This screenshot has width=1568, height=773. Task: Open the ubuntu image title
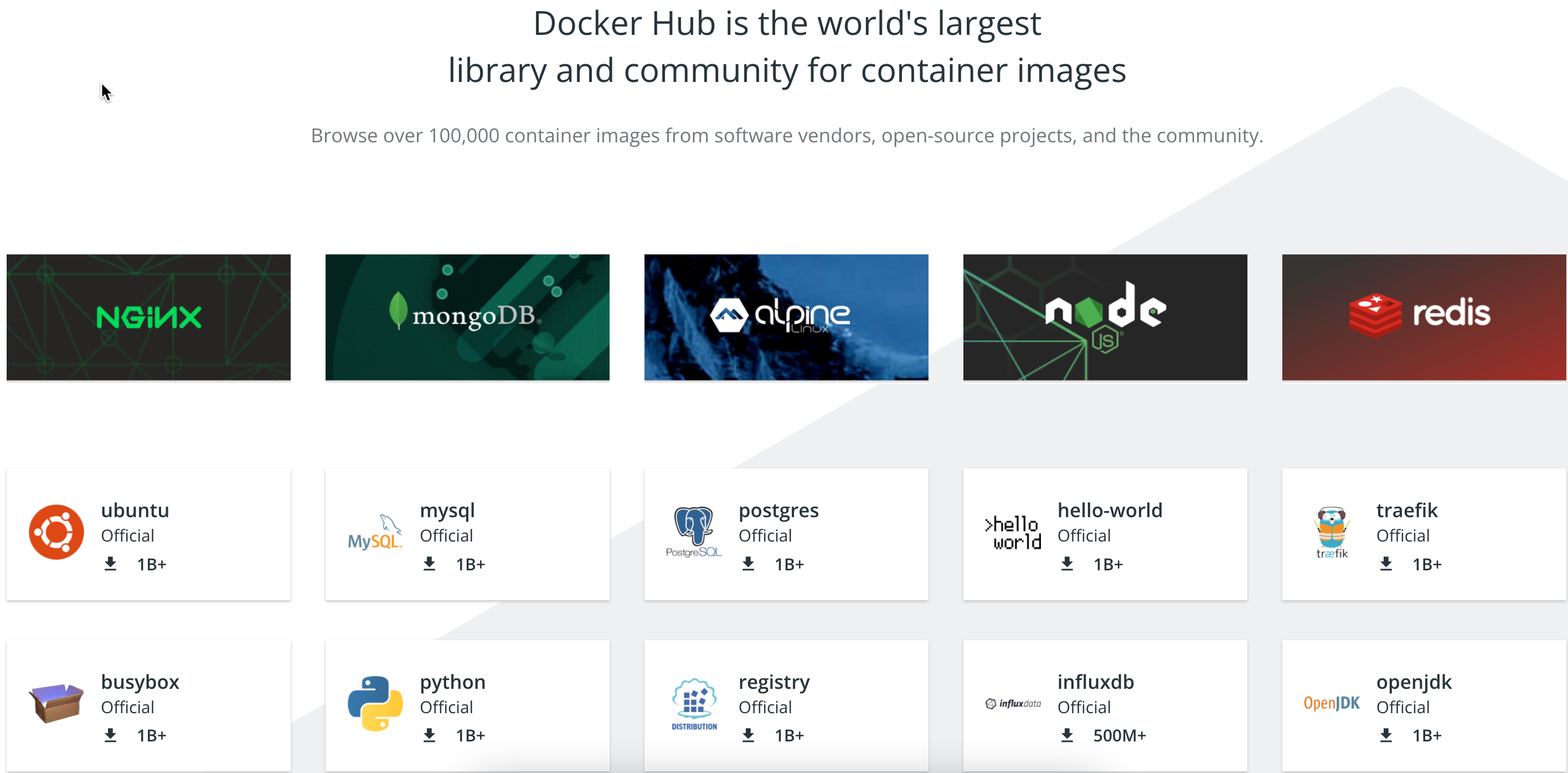[x=135, y=510]
